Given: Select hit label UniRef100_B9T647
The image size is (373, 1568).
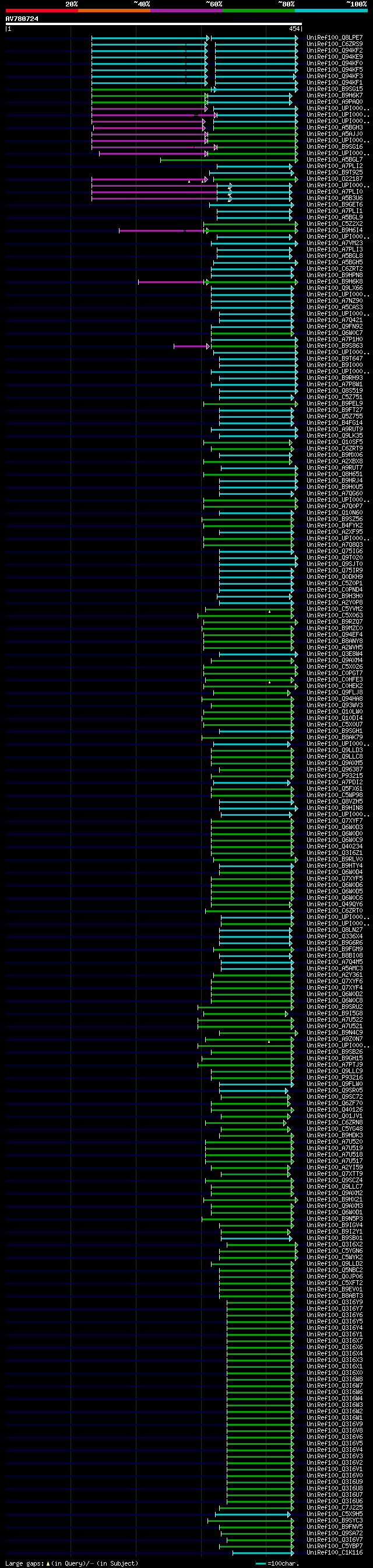Looking at the screenshot, I should pos(335,358).
